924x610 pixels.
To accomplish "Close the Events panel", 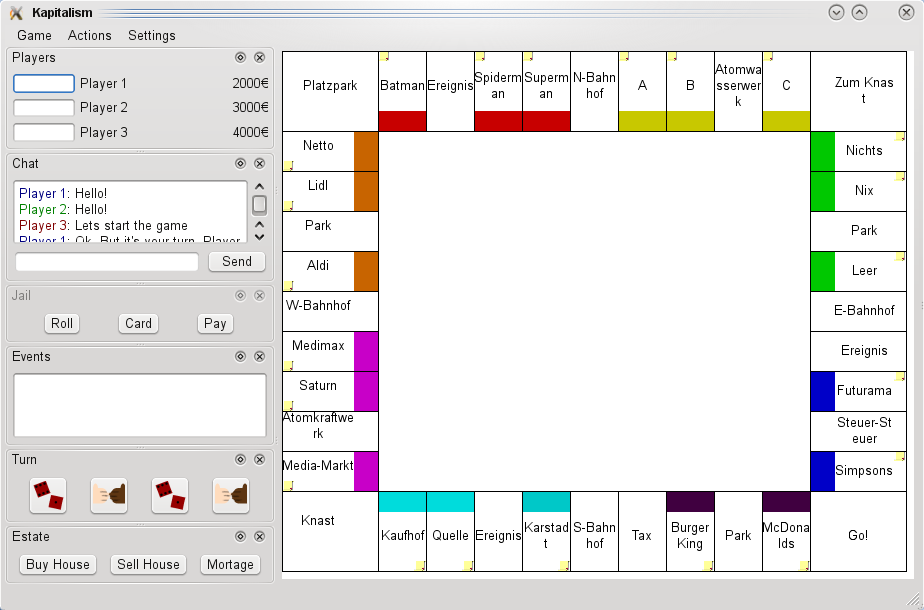I will [259, 357].
